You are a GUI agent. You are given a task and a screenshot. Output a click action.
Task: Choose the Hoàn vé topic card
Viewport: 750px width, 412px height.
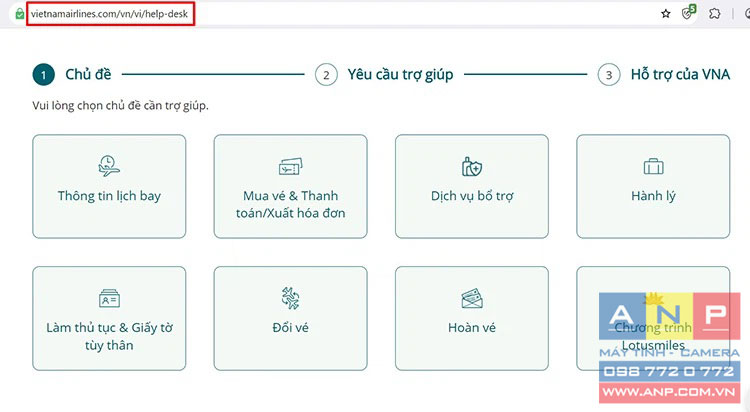472,318
